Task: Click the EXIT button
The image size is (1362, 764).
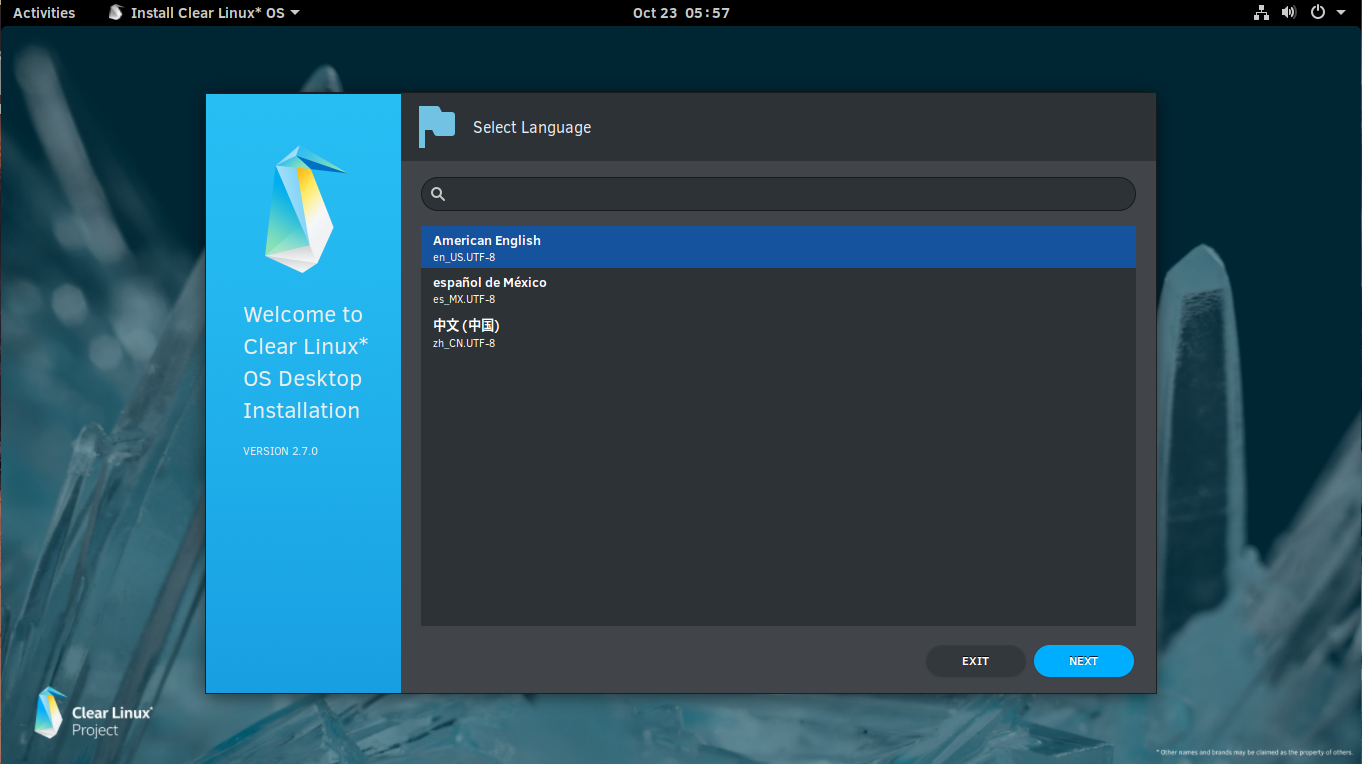Action: [x=975, y=661]
